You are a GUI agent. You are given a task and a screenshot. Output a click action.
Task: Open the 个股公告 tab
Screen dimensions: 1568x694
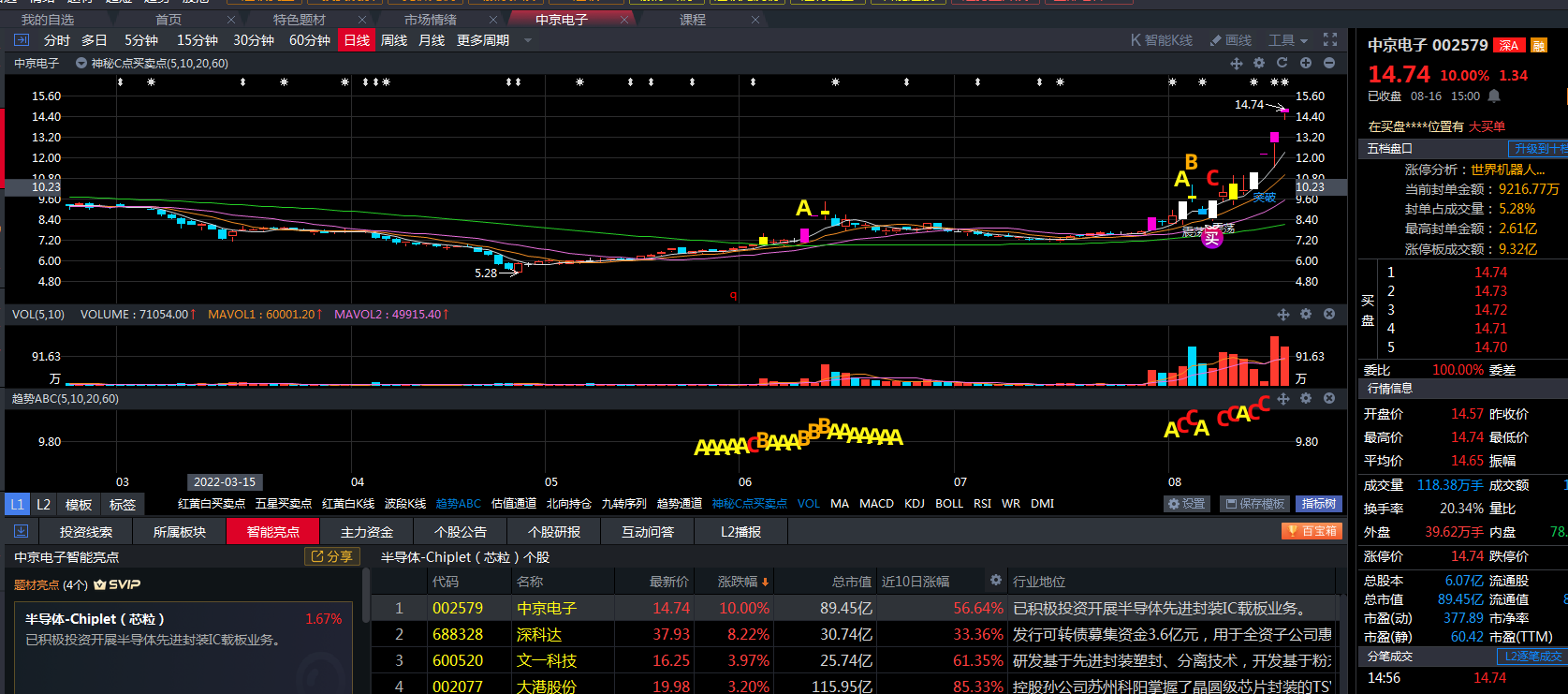(x=461, y=531)
